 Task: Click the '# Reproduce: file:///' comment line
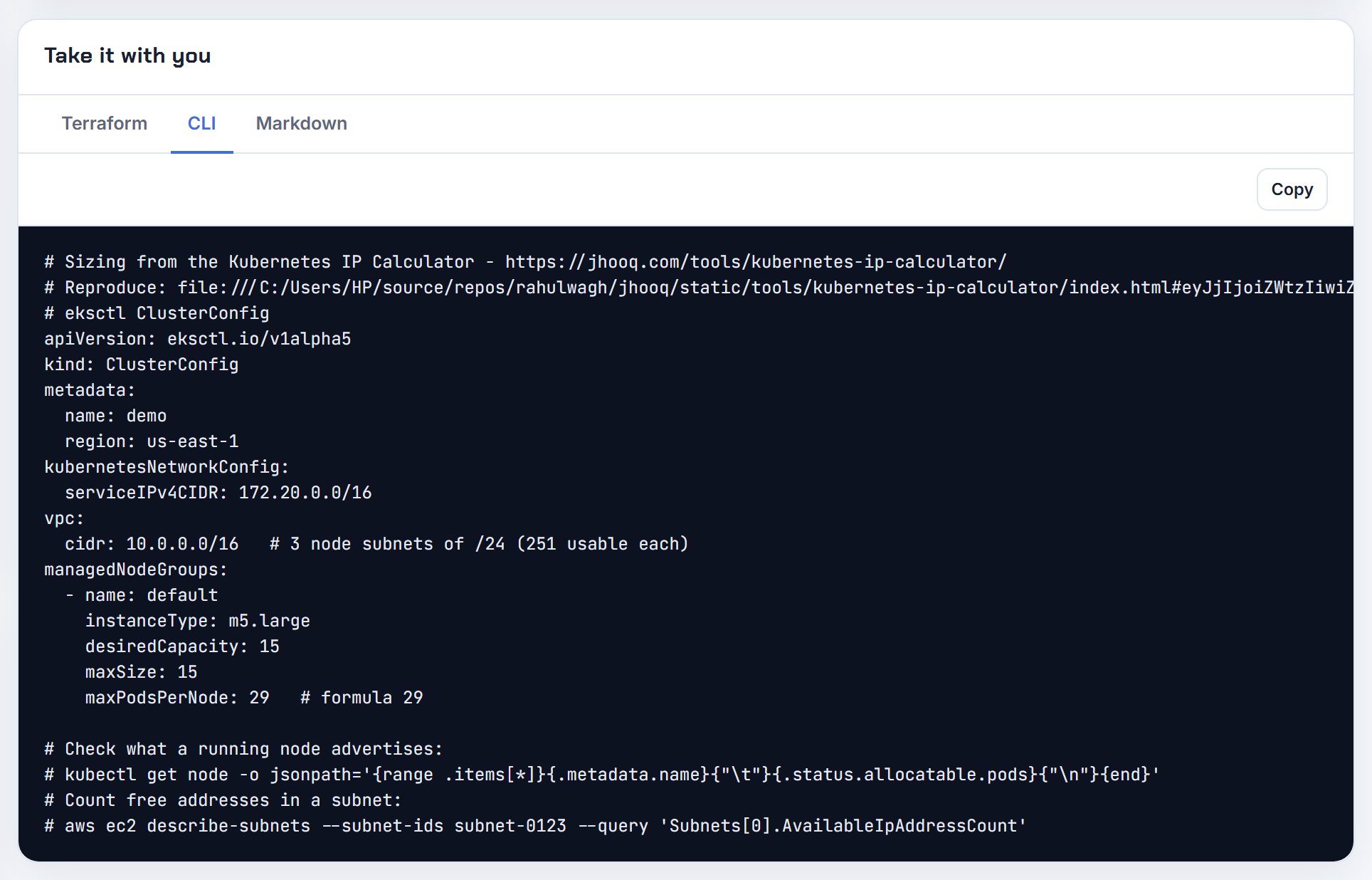click(x=699, y=288)
